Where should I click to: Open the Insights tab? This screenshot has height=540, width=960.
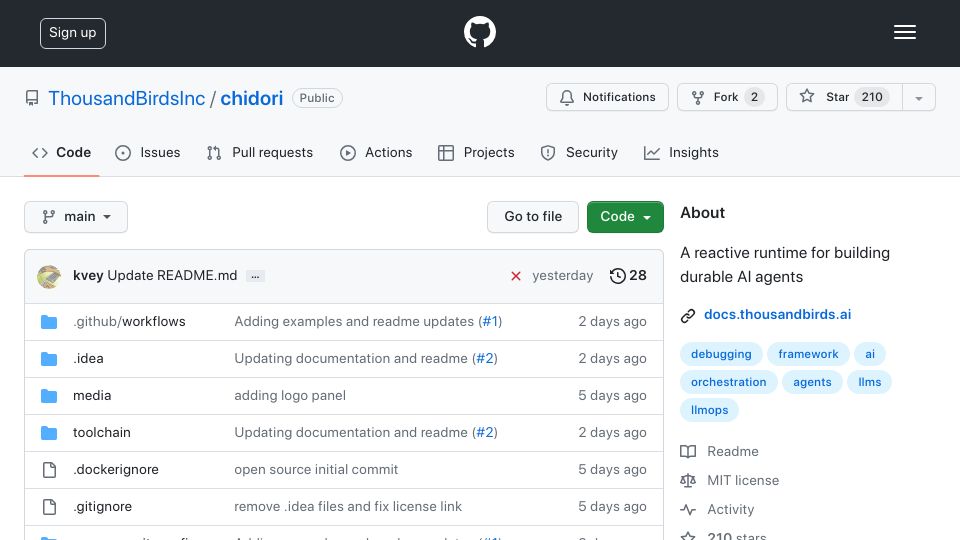(681, 152)
